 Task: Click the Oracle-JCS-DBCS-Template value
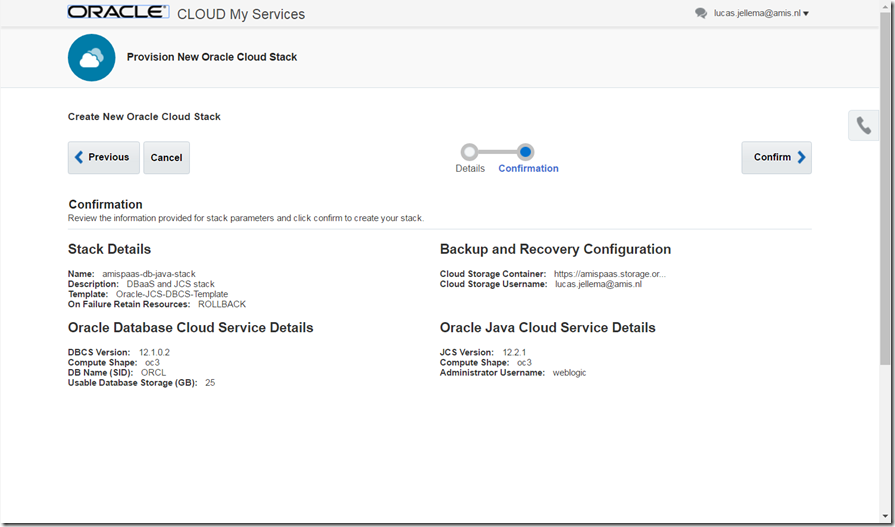(x=171, y=294)
